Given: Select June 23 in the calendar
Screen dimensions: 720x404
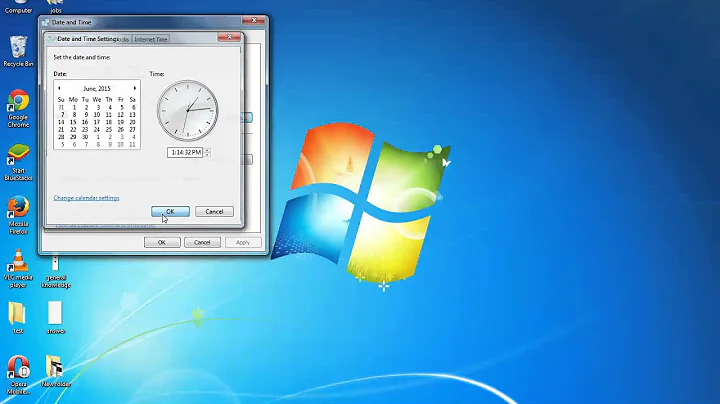Looking at the screenshot, I should (85, 129).
